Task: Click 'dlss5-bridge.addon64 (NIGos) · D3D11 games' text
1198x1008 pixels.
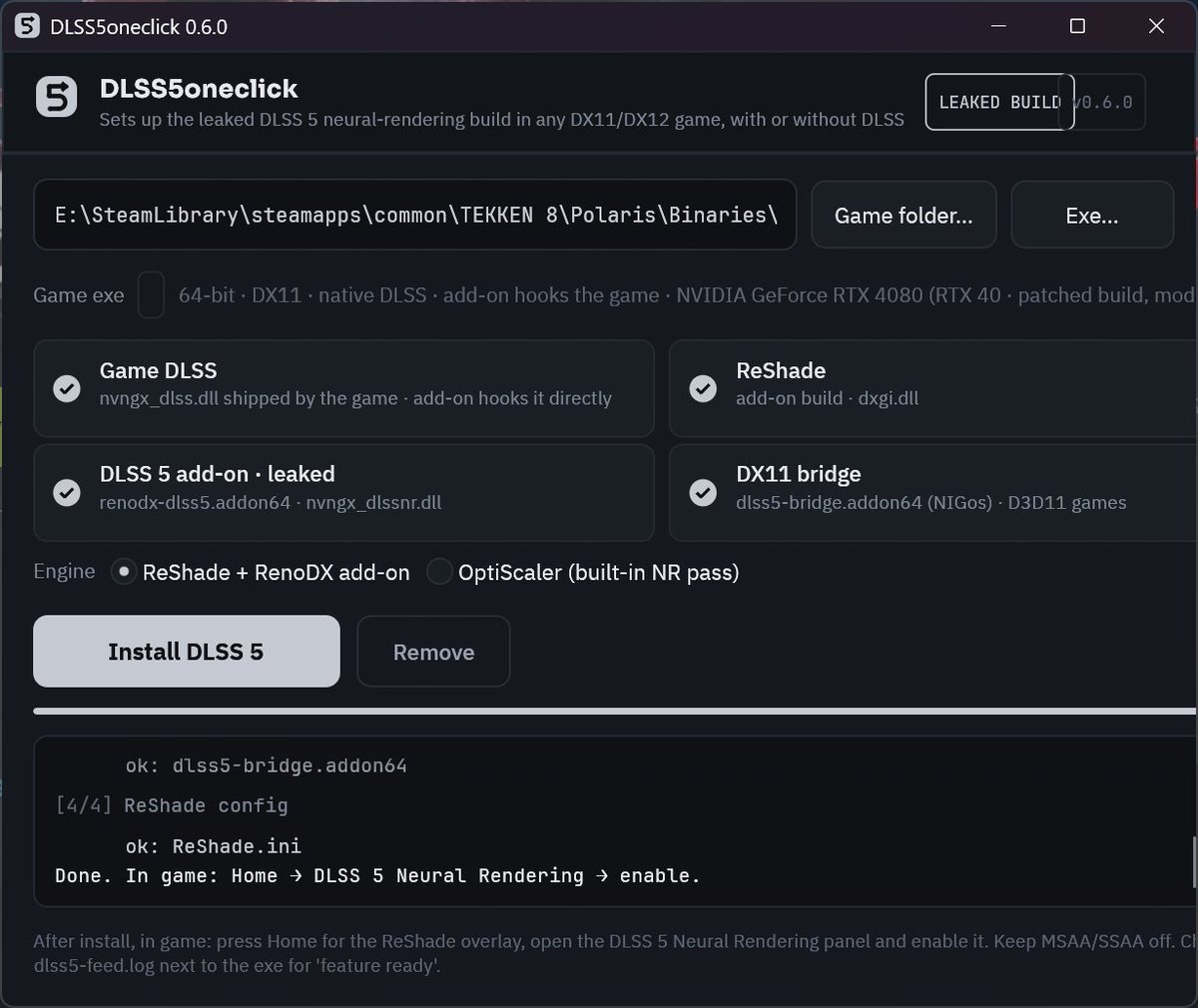Action: [x=930, y=502]
